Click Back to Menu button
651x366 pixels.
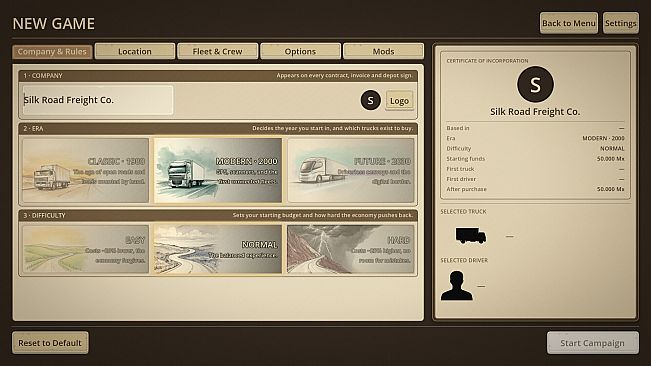(569, 23)
